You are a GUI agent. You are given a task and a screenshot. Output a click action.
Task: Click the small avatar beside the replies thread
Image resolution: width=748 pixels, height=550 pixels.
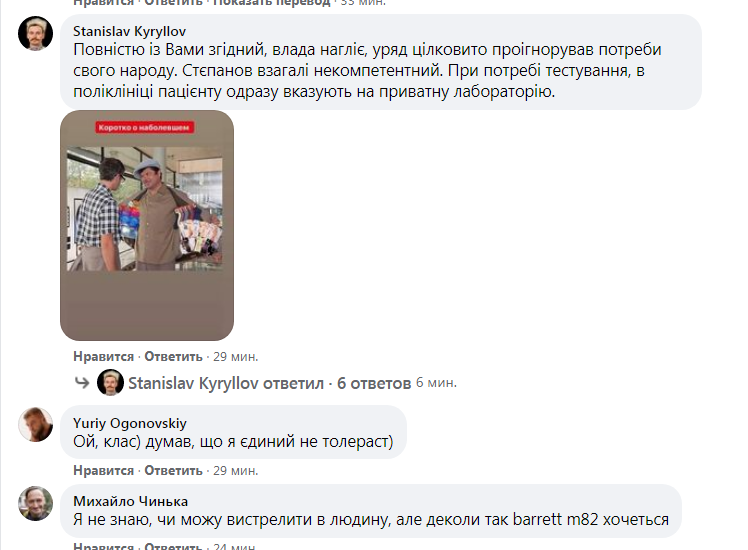pyautogui.click(x=110, y=383)
